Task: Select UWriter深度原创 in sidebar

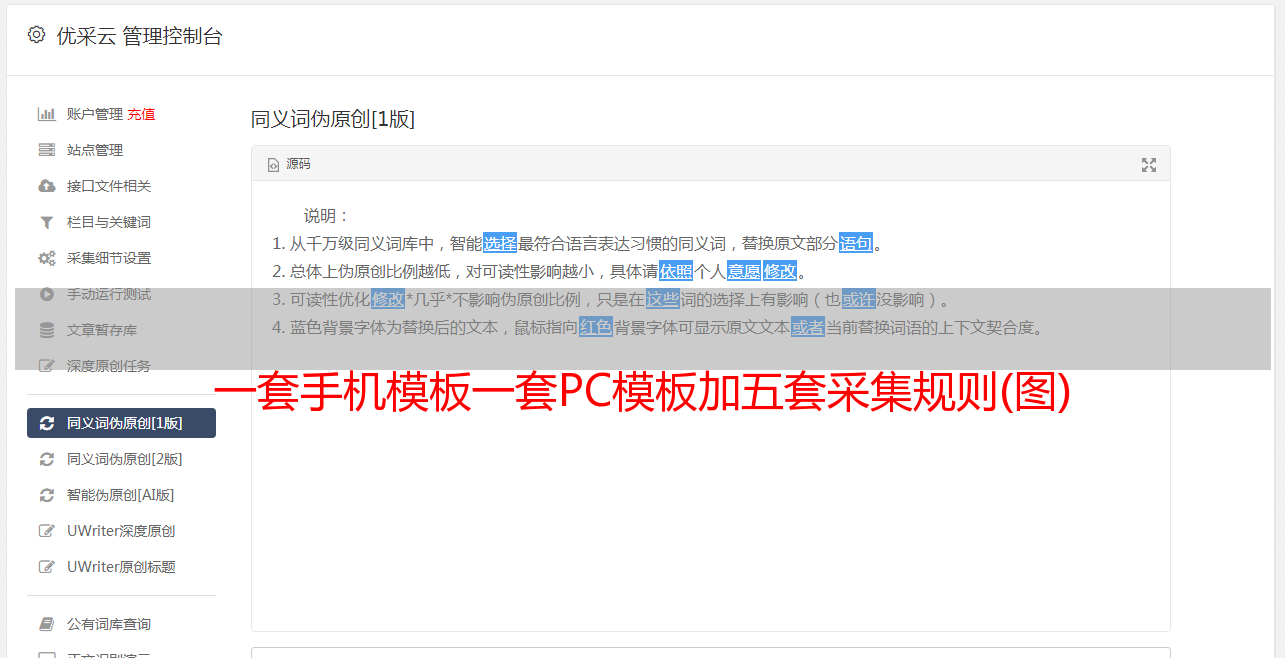Action: point(121,531)
